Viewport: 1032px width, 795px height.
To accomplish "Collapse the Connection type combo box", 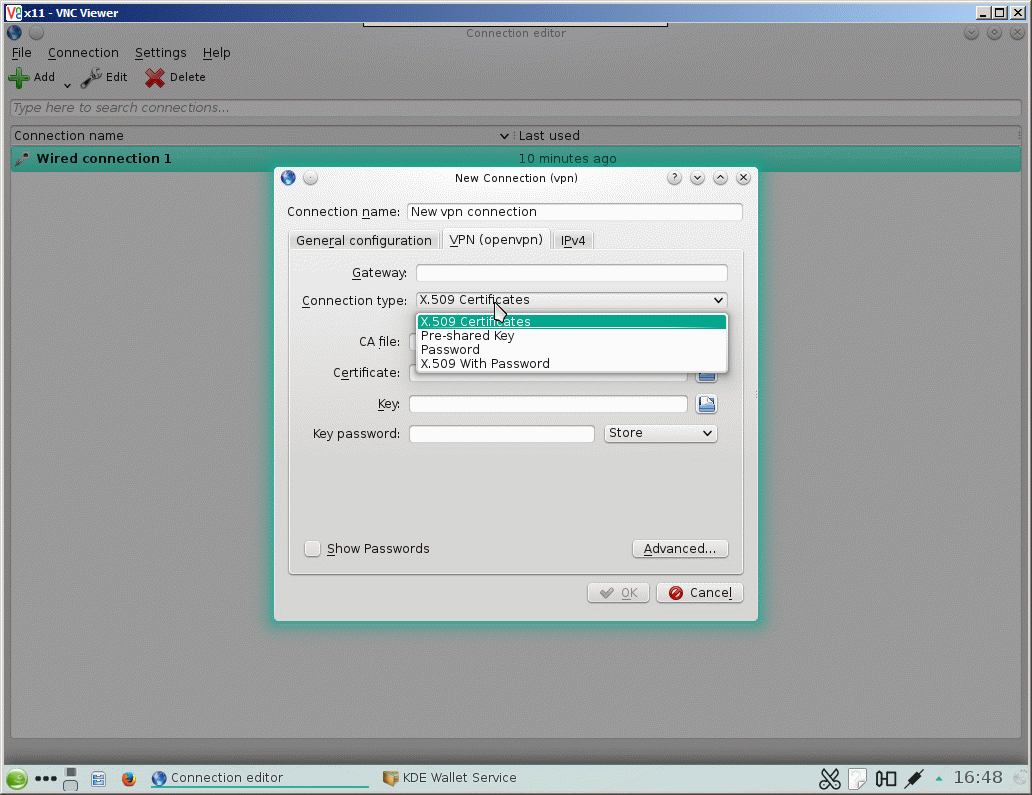I will [571, 300].
